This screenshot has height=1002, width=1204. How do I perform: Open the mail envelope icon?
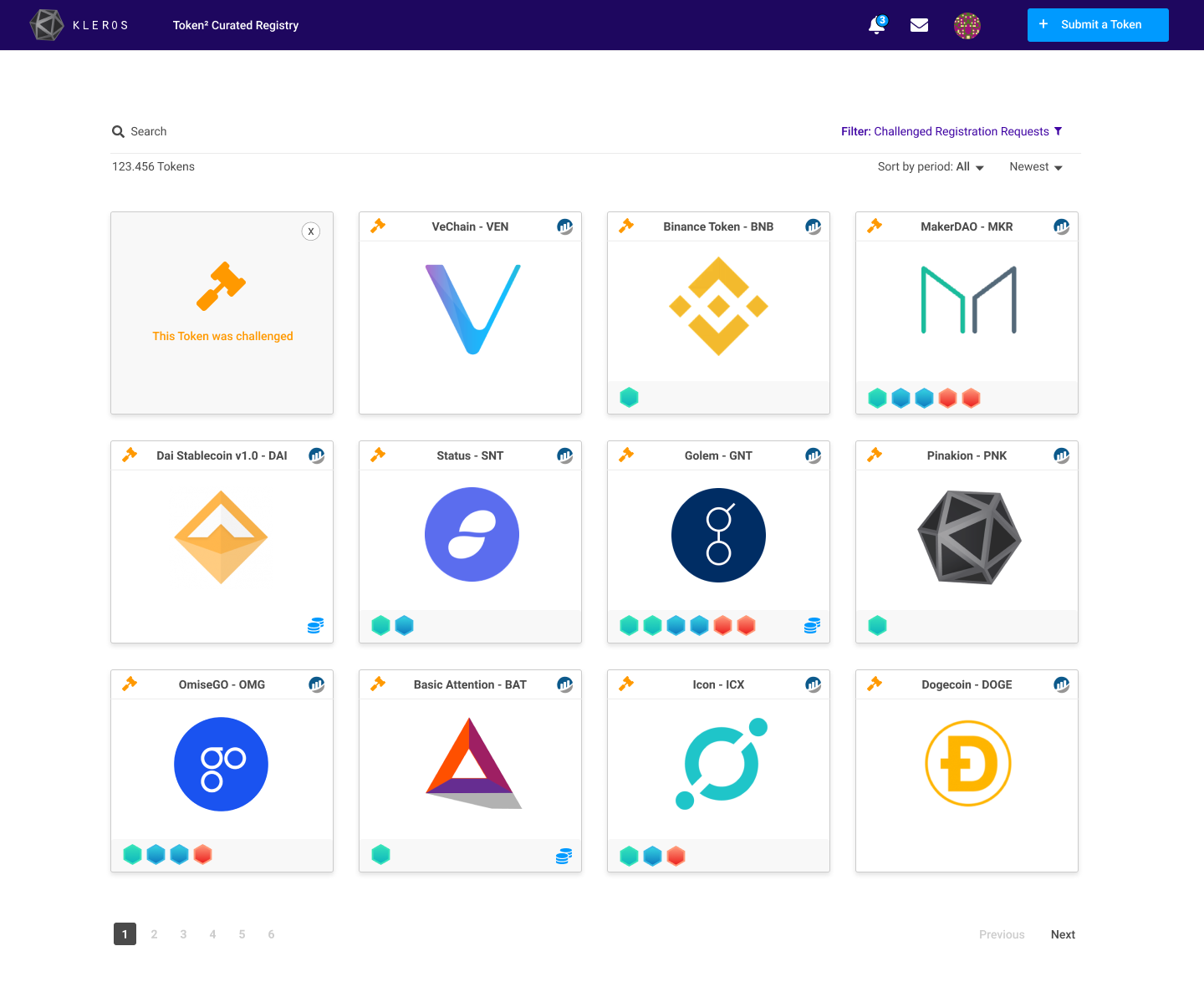pyautogui.click(x=919, y=25)
